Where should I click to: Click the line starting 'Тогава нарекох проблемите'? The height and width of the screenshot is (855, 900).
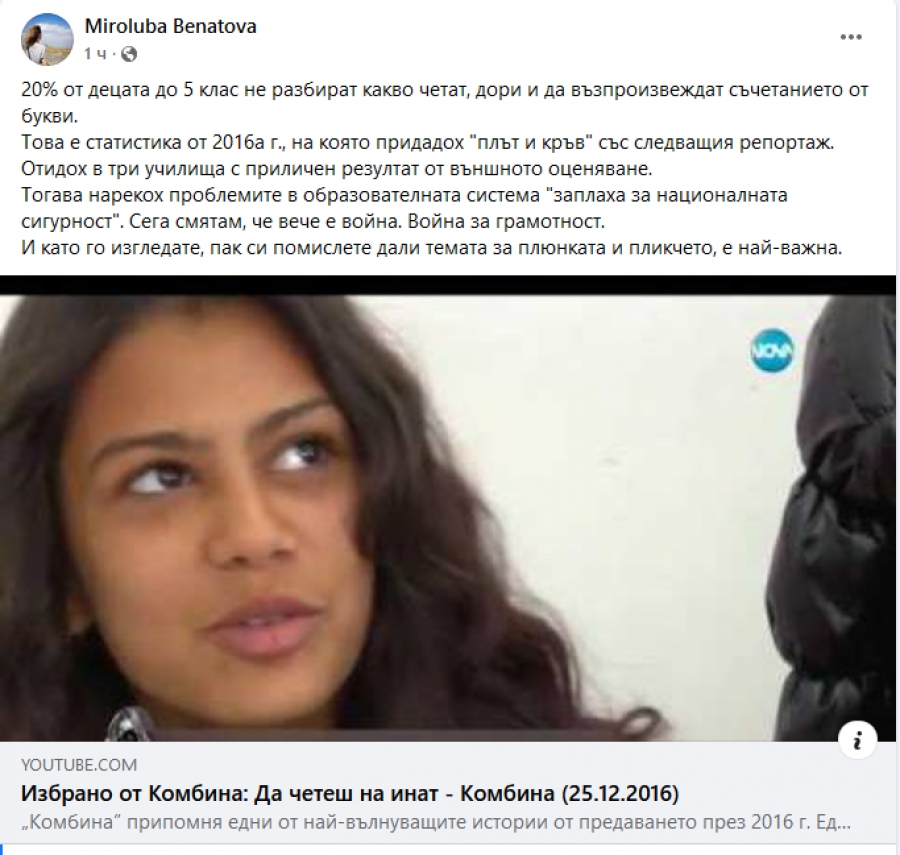coord(404,195)
